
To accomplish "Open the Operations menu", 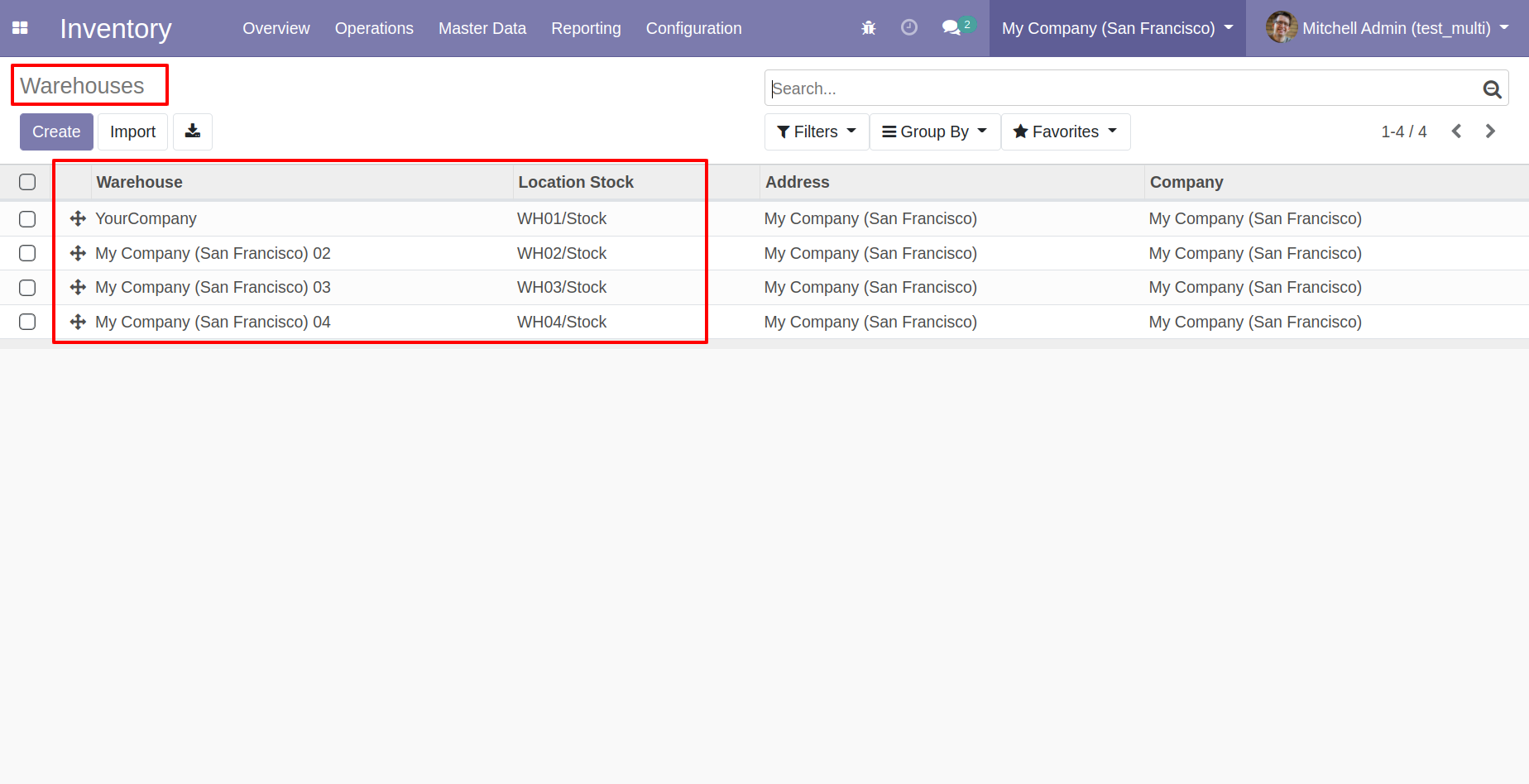I will click(x=374, y=28).
